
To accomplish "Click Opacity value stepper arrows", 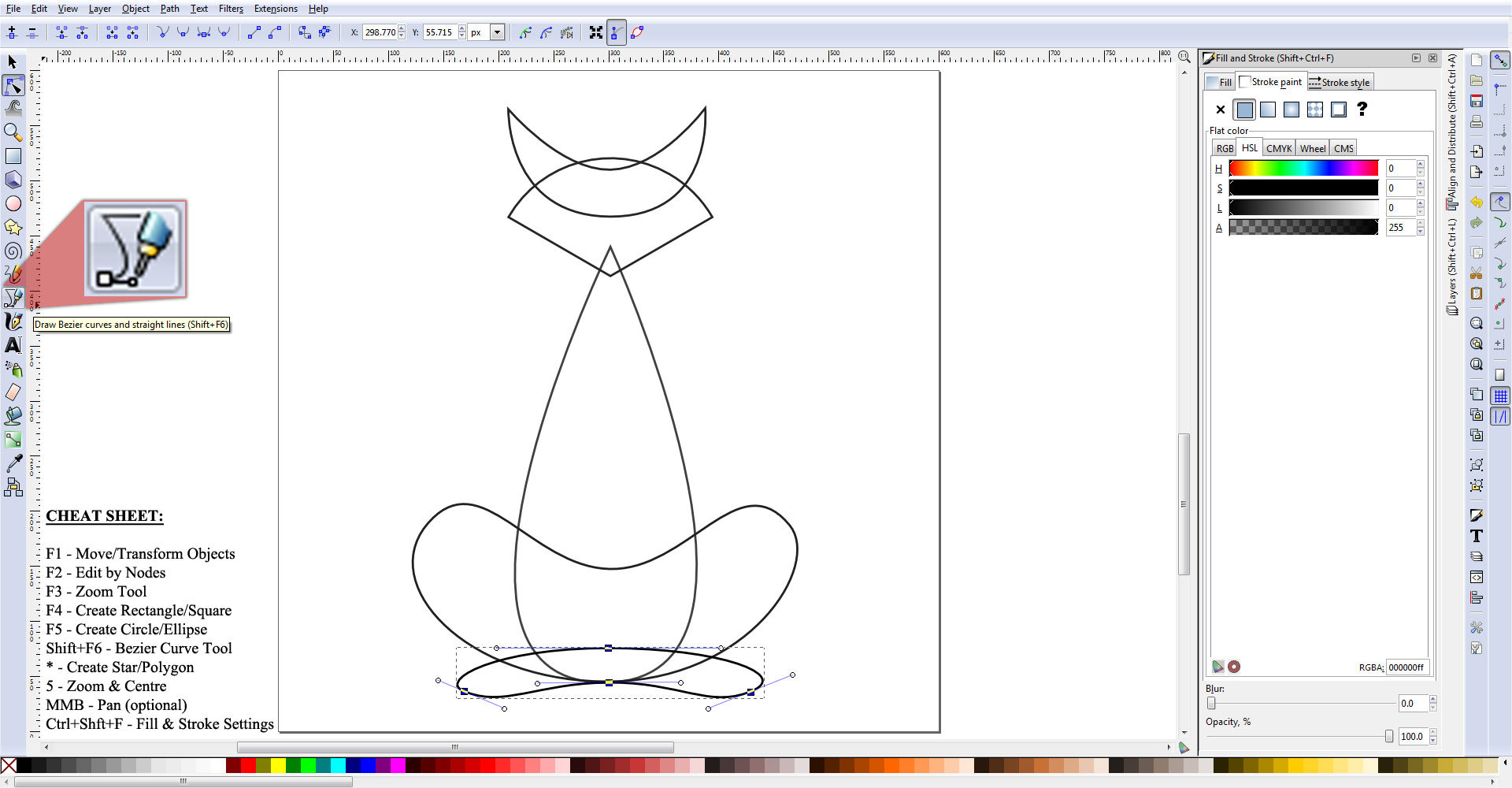I will 1433,736.
